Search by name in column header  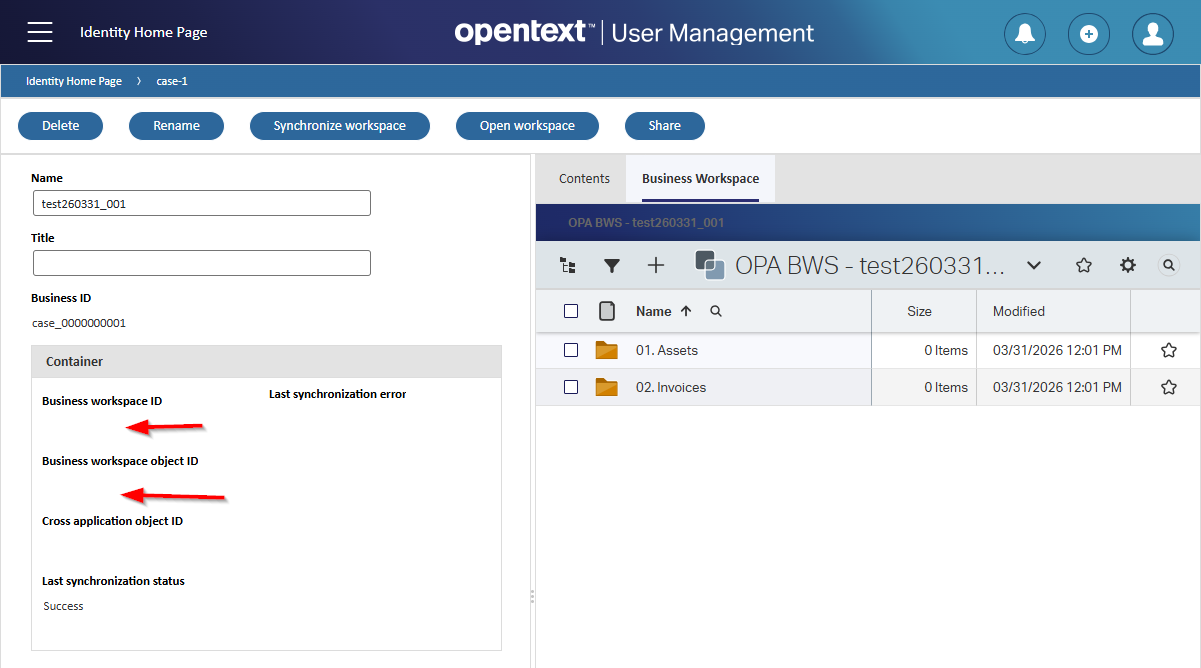point(716,311)
